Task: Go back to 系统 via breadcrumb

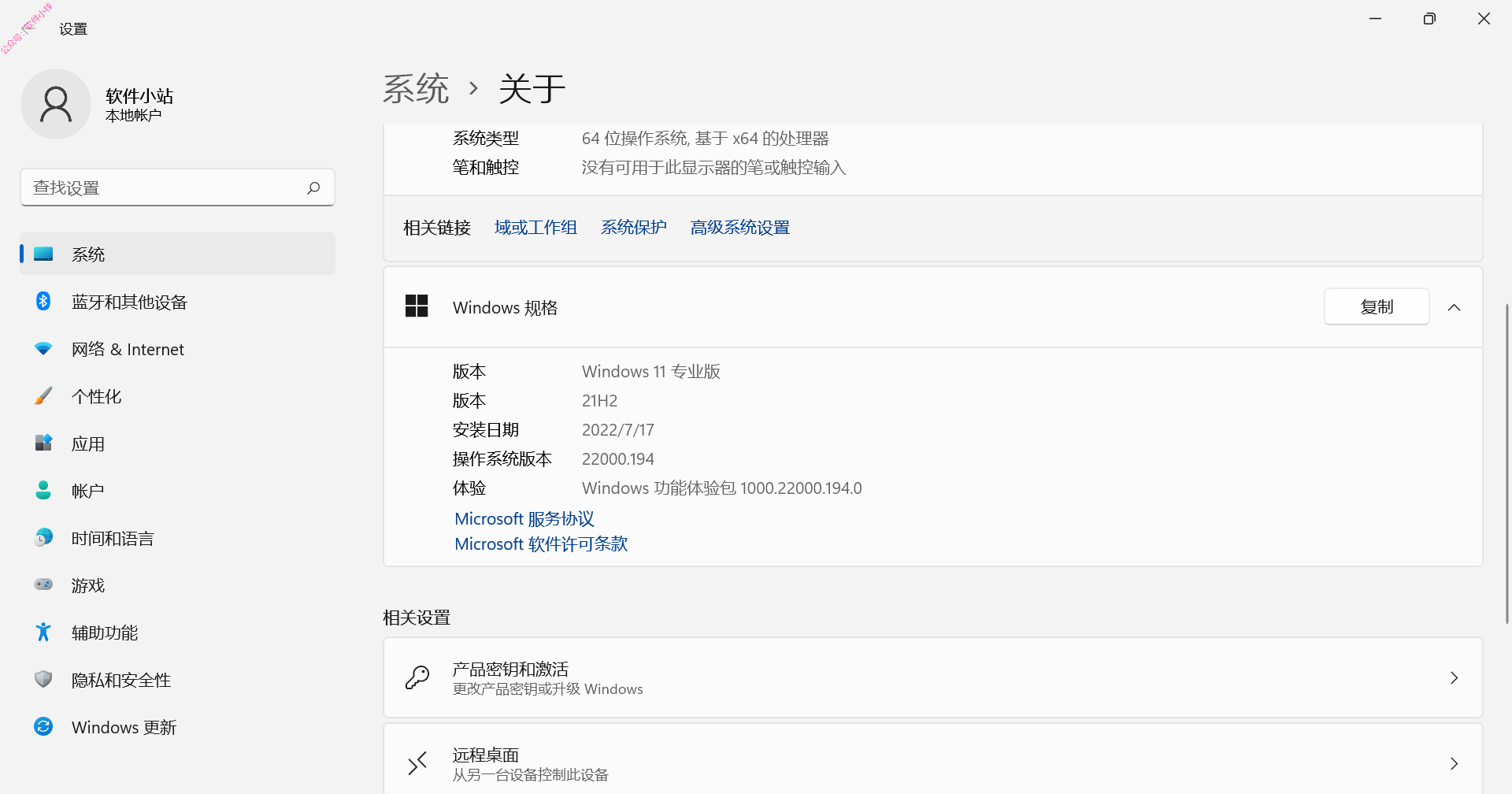Action: click(x=416, y=88)
